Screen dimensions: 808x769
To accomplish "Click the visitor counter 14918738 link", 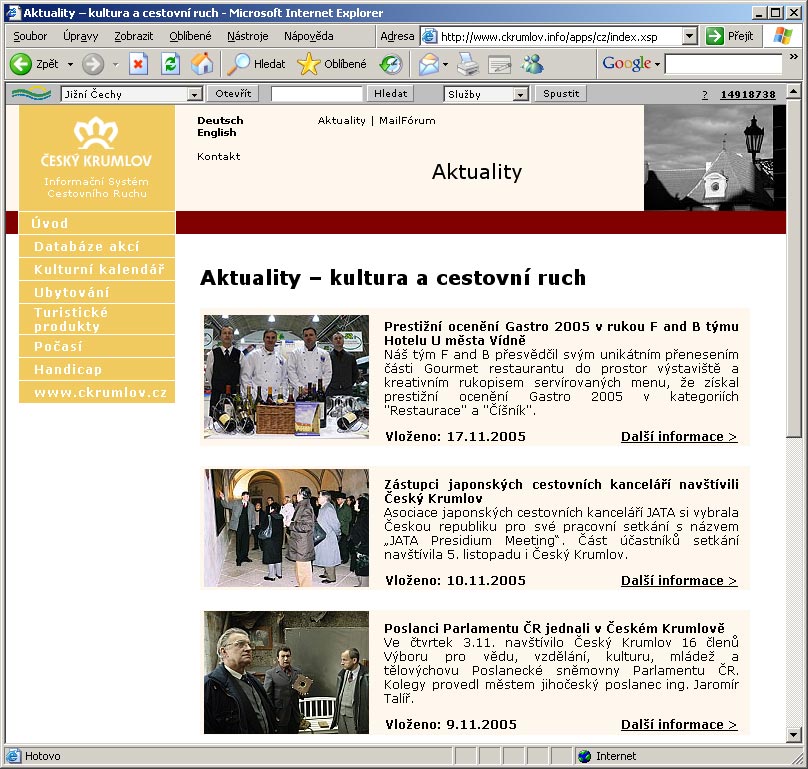I will pyautogui.click(x=748, y=94).
